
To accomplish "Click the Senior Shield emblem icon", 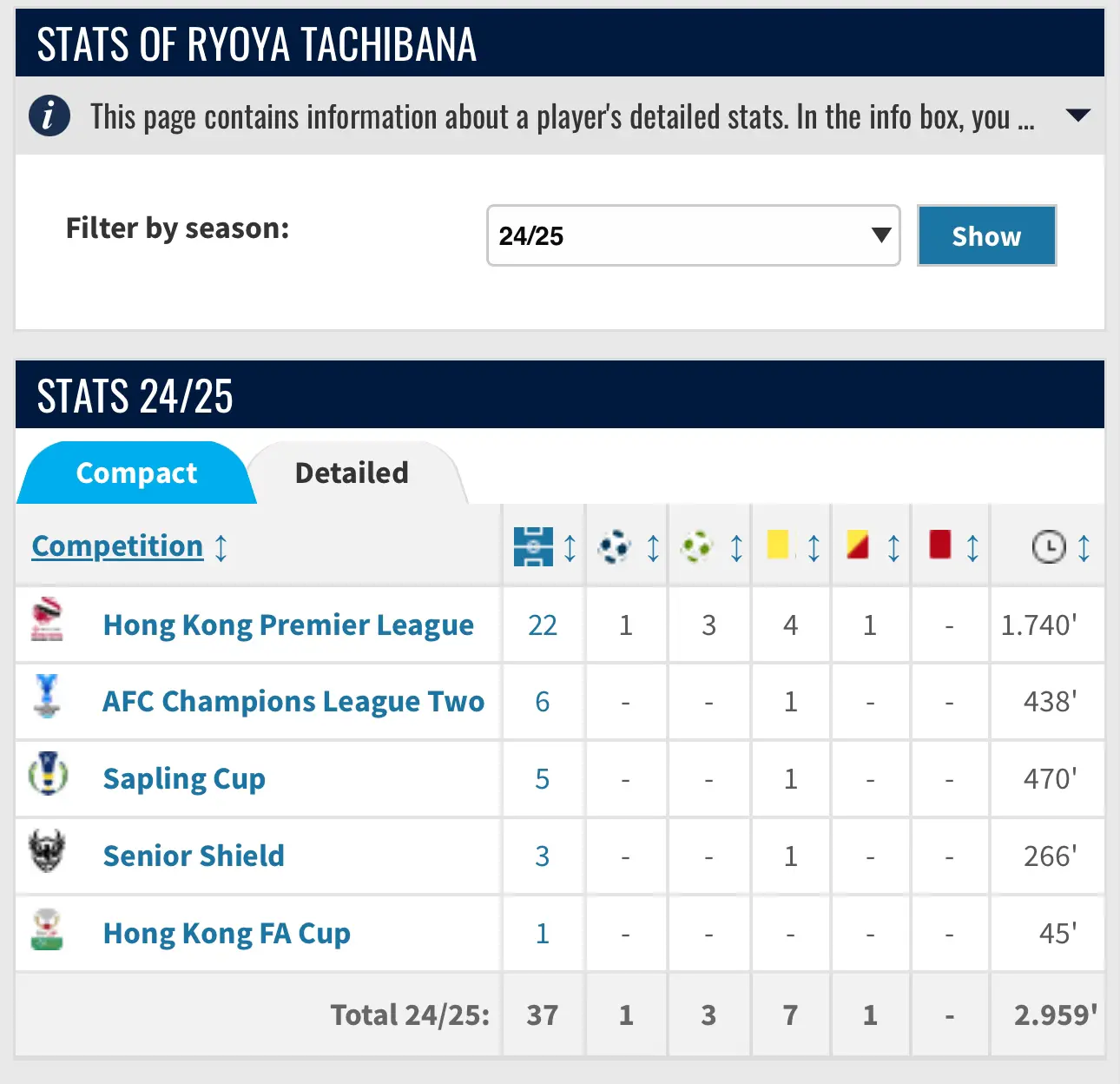I will pos(48,851).
